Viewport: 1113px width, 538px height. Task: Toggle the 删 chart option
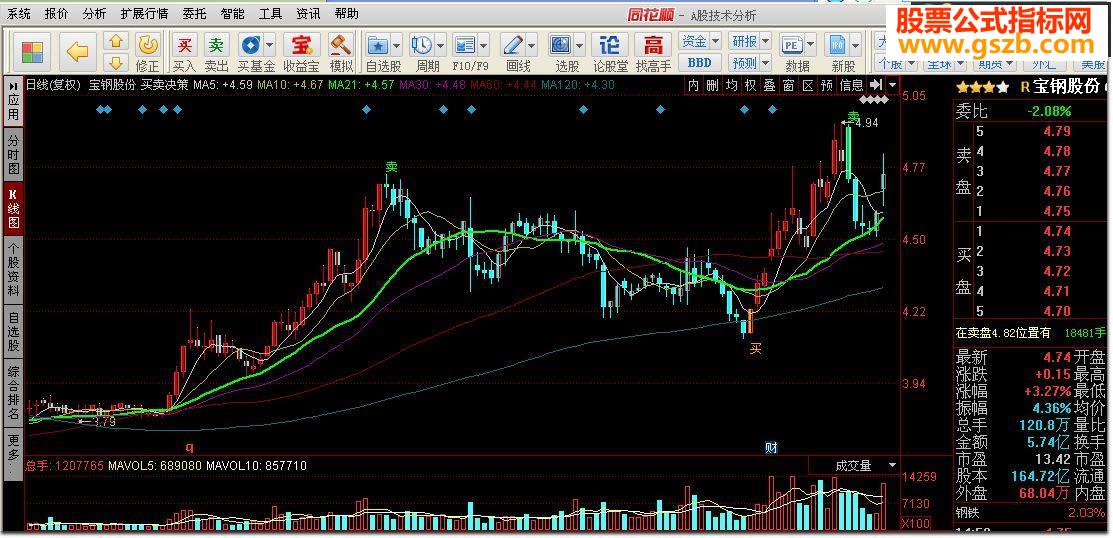click(712, 86)
